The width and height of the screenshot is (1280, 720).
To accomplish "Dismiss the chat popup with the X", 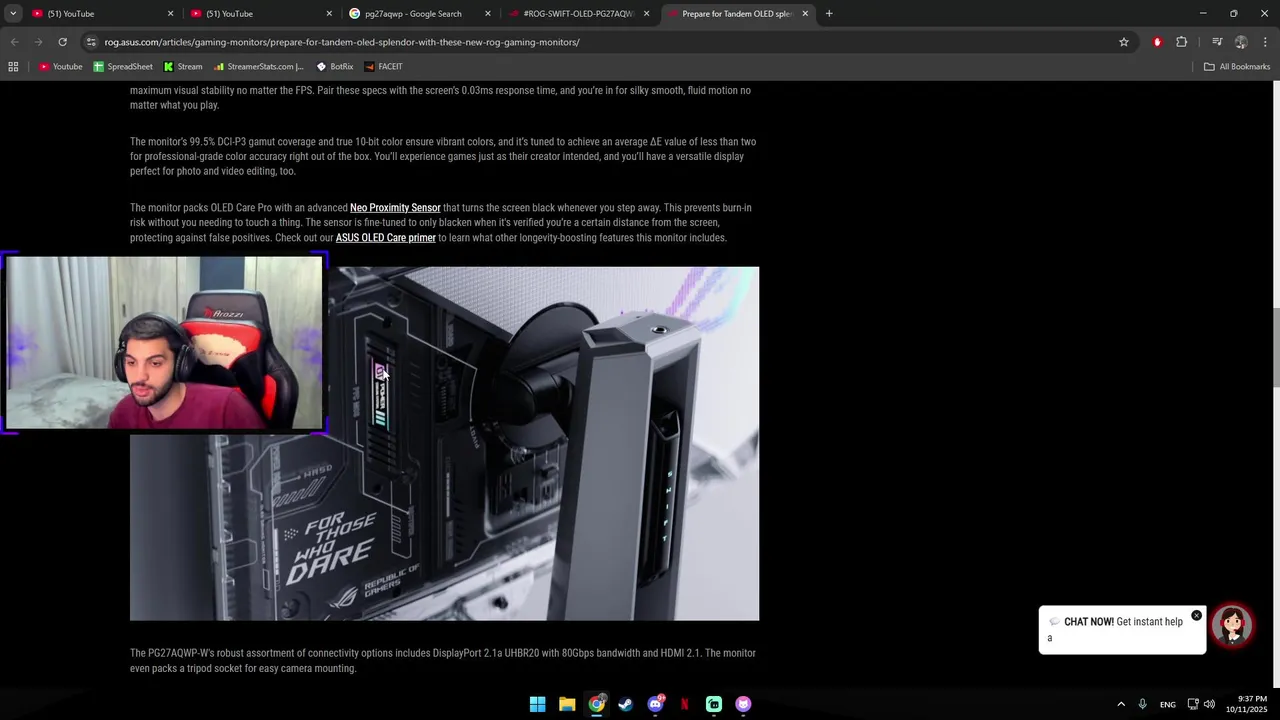I will (1196, 615).
